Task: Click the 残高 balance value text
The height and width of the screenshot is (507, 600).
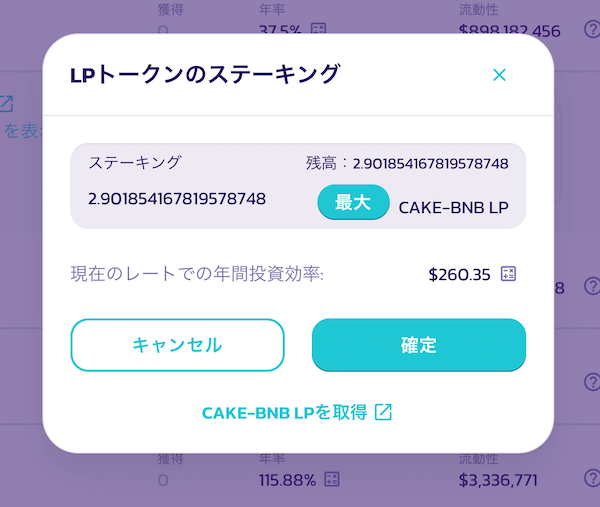Action: point(430,164)
